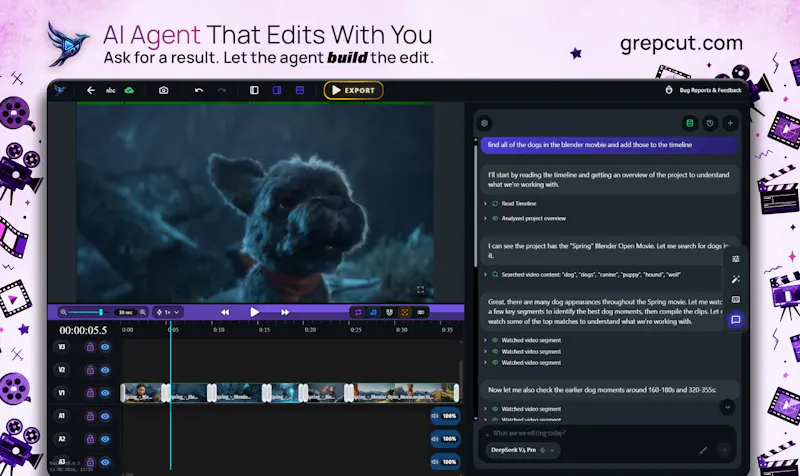Hide the V1 track with eye icon
Screen dimensions: 800x476
(105, 393)
